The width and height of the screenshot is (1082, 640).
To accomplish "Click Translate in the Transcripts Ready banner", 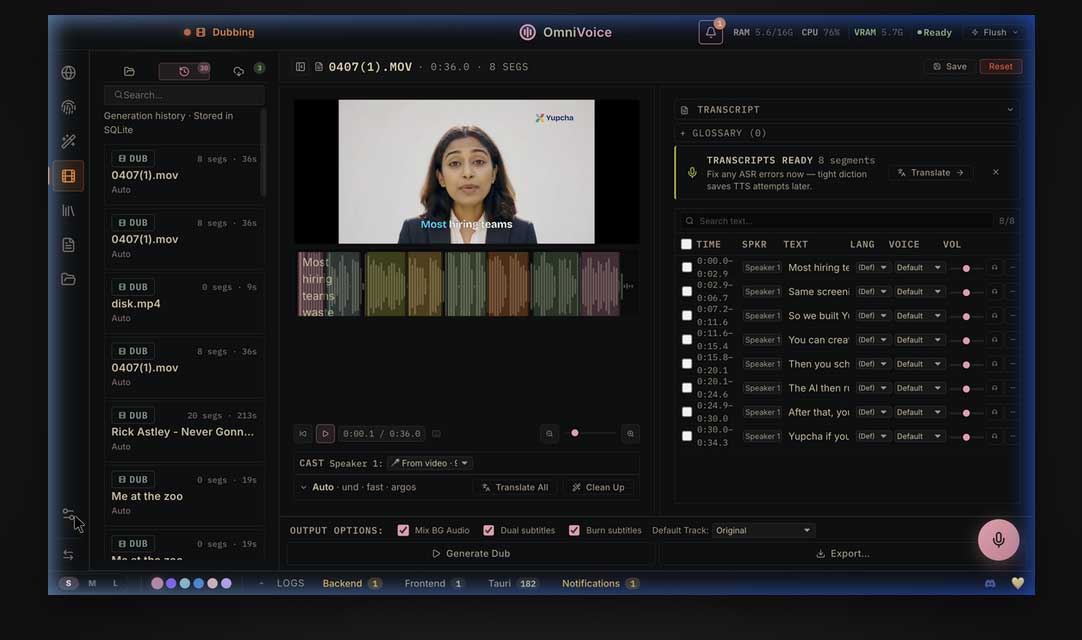I will [930, 173].
